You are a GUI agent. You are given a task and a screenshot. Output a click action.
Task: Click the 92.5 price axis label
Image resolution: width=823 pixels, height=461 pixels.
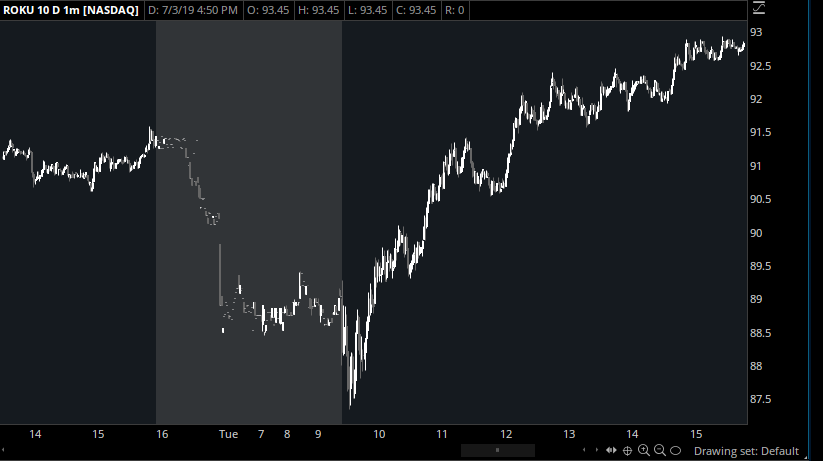(x=761, y=66)
